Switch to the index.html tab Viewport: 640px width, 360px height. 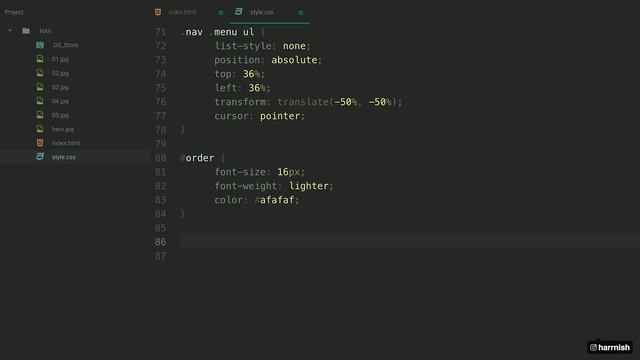point(182,12)
